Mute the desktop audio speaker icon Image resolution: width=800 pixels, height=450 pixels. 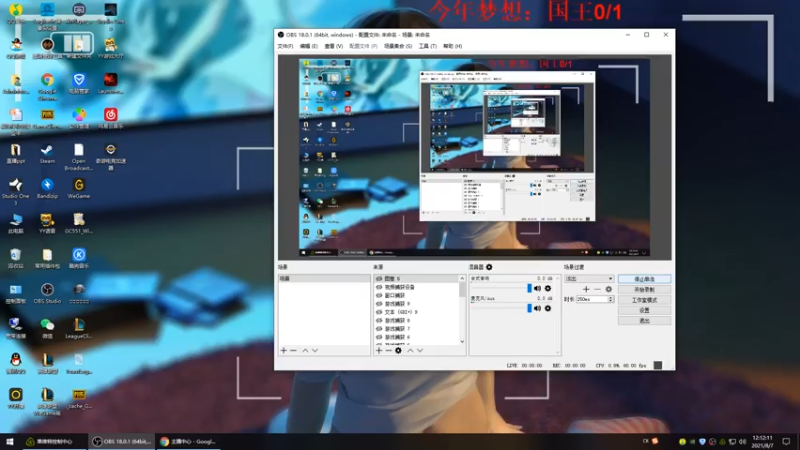click(537, 288)
